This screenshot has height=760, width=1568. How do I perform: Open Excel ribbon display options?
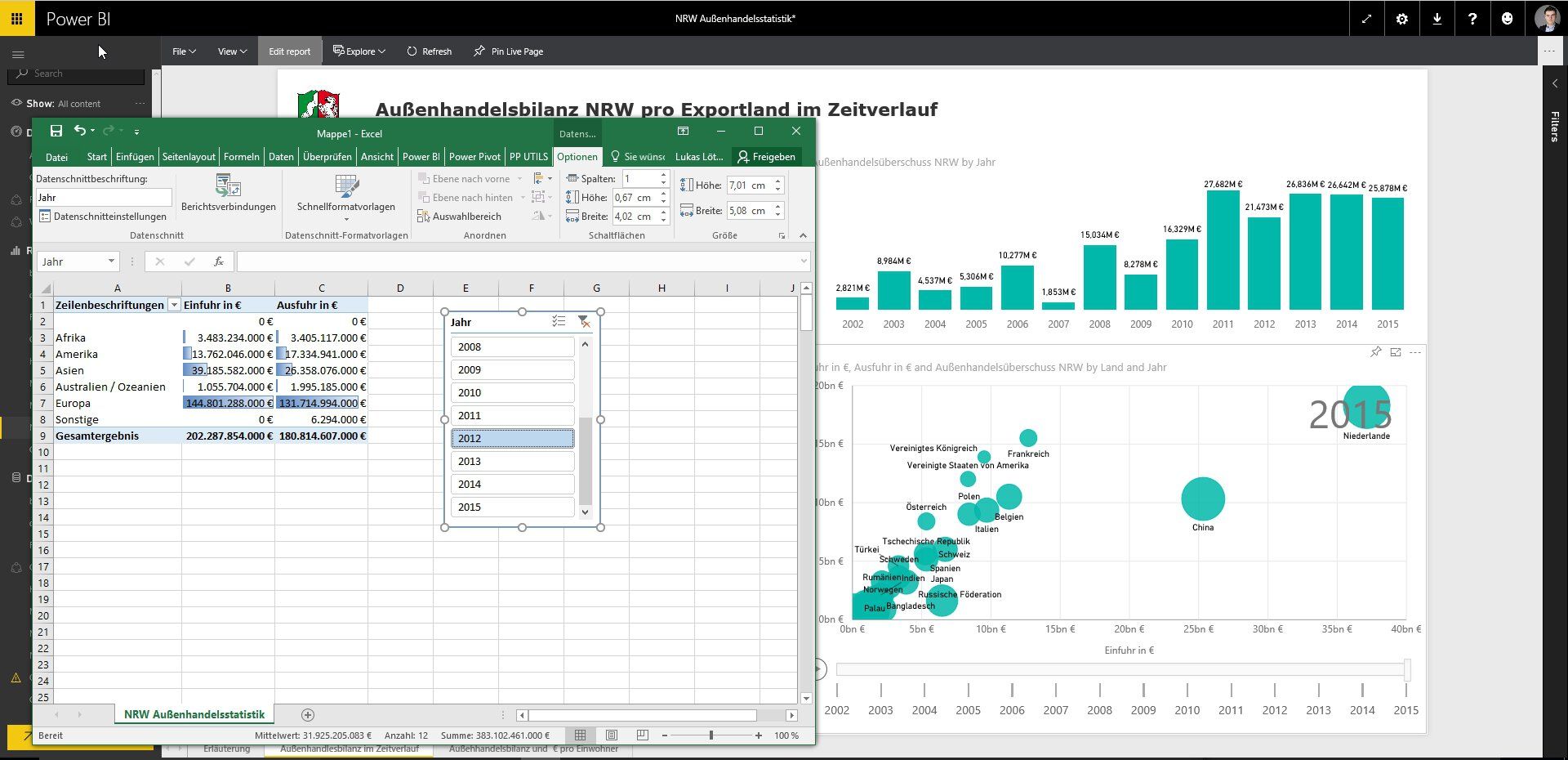683,131
